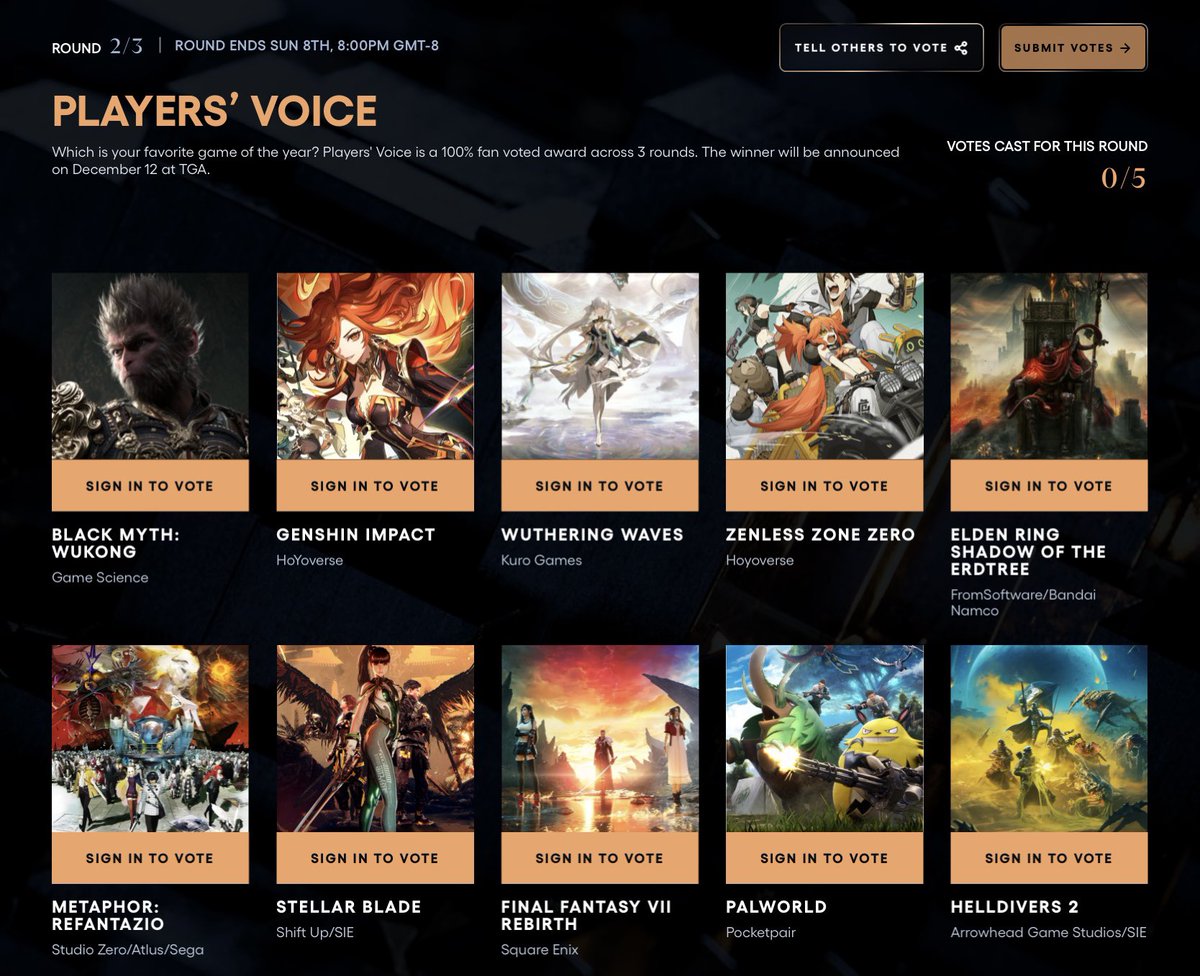The height and width of the screenshot is (976, 1200).
Task: Click the Submit Votes button
Action: coord(1073,48)
